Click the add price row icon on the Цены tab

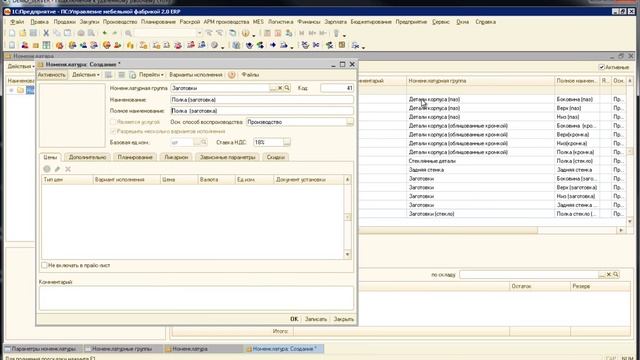[47, 169]
